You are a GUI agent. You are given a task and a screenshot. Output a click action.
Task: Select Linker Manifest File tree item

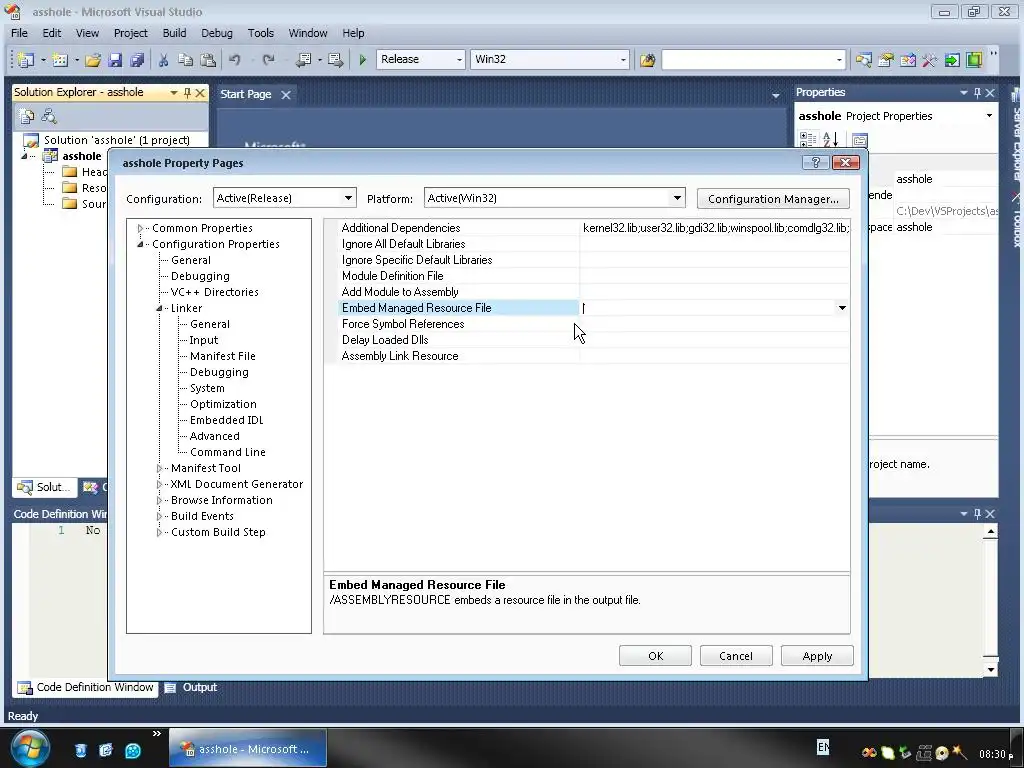[223, 356]
